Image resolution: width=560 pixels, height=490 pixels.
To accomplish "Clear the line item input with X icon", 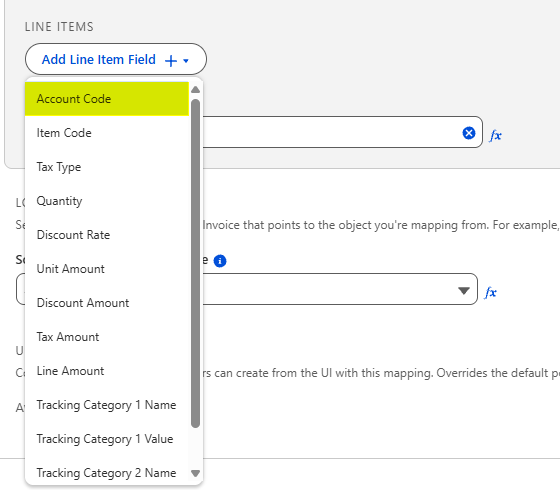I will click(x=469, y=133).
